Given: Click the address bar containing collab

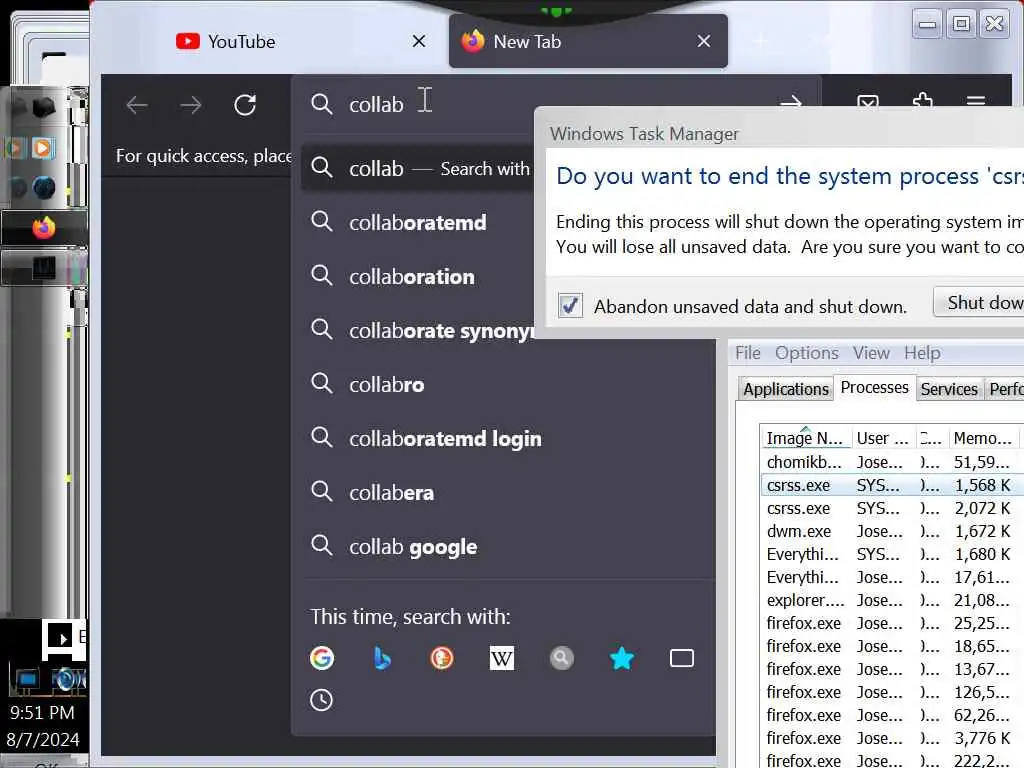Looking at the screenshot, I should pyautogui.click(x=555, y=104).
